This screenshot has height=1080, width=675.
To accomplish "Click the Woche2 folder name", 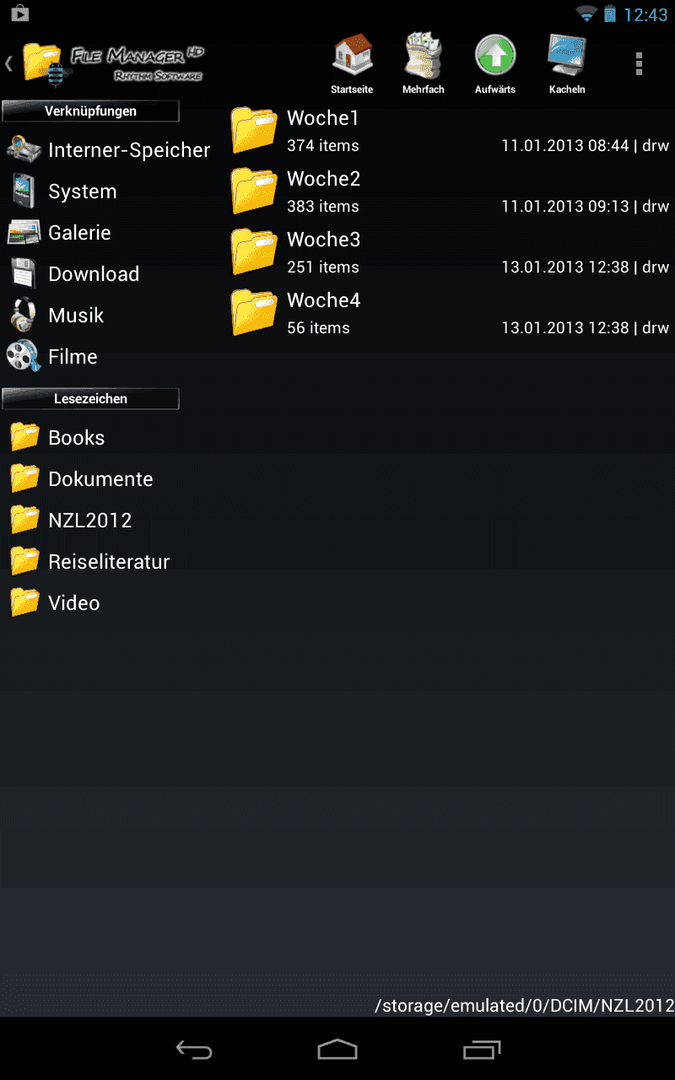I will coord(323,179).
